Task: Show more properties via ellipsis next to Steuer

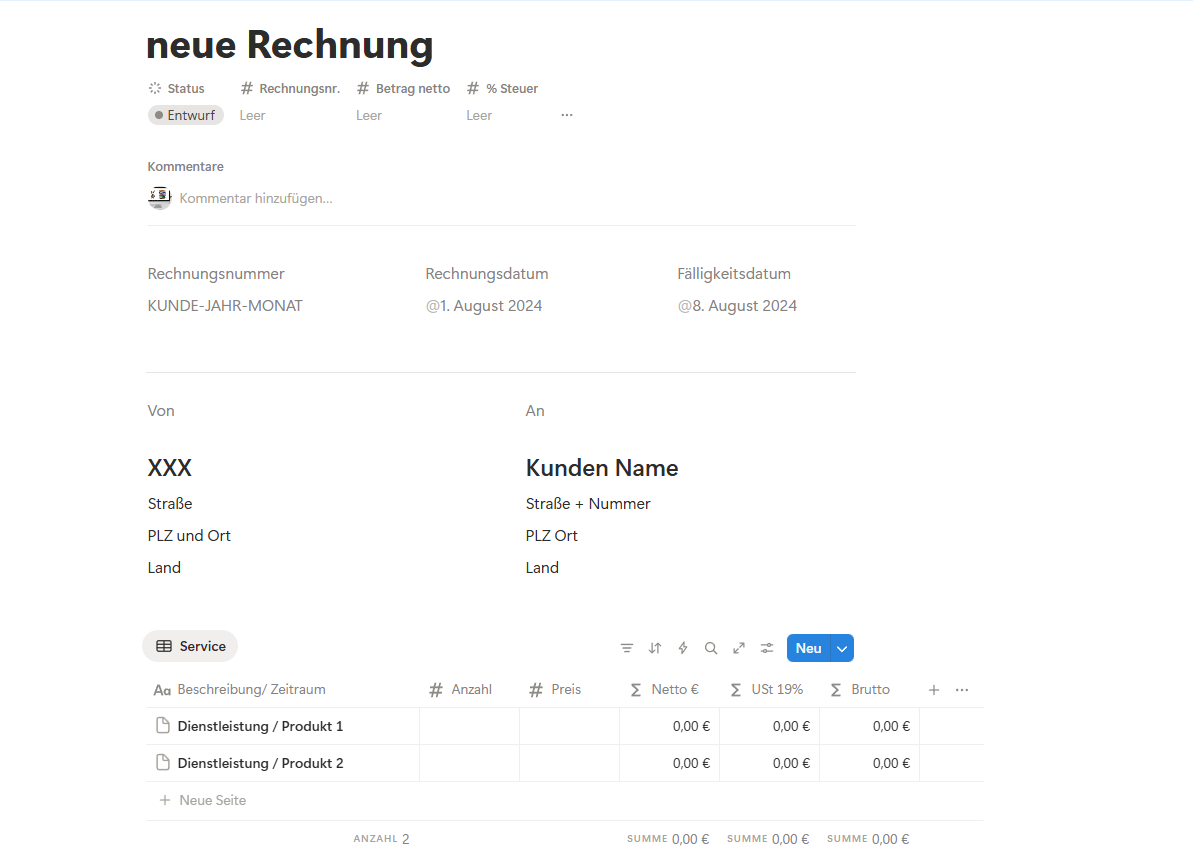Action: point(567,115)
